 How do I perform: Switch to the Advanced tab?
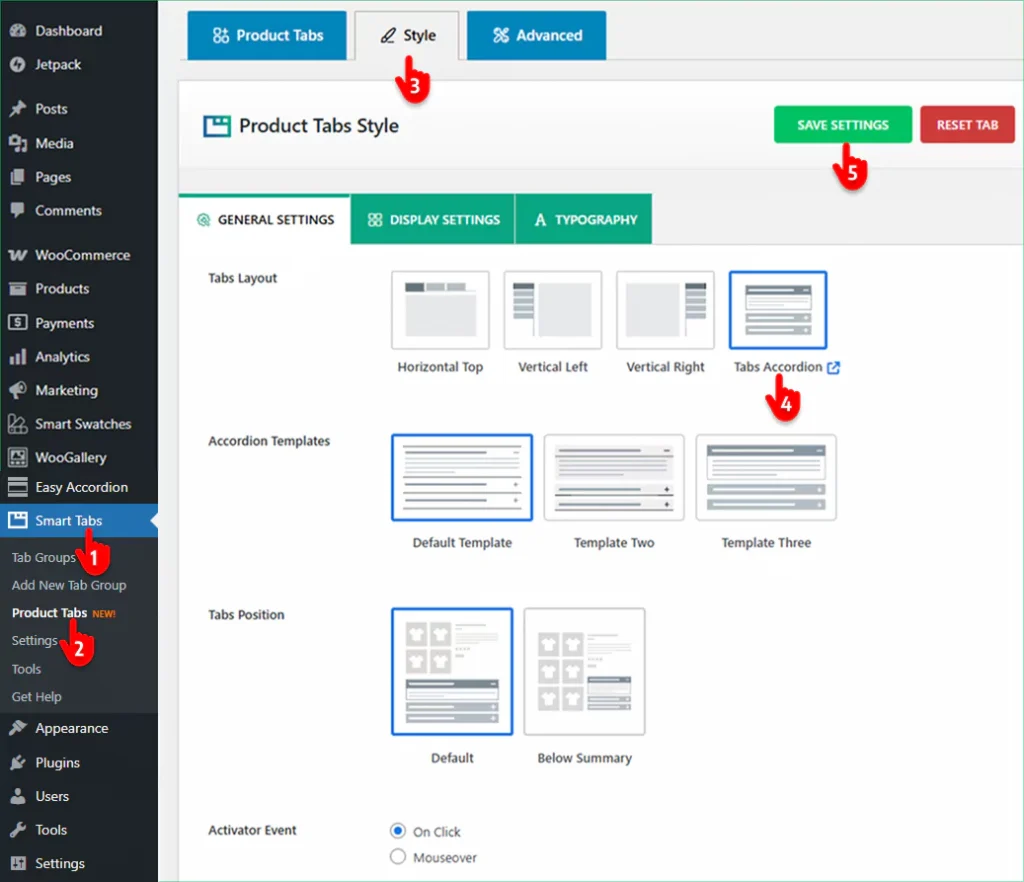pos(537,35)
